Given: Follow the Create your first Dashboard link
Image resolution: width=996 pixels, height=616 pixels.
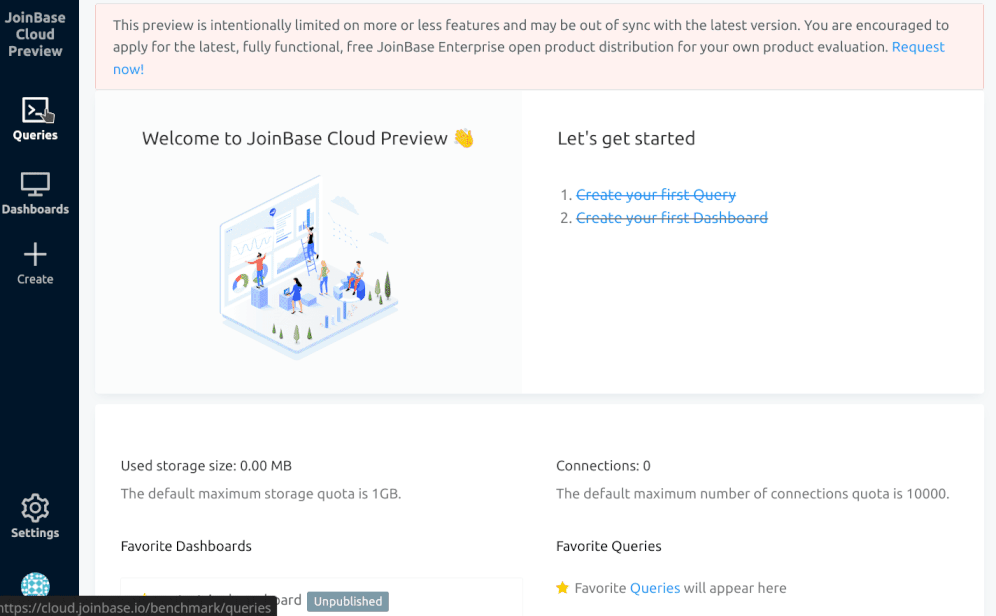Looking at the screenshot, I should 671,217.
